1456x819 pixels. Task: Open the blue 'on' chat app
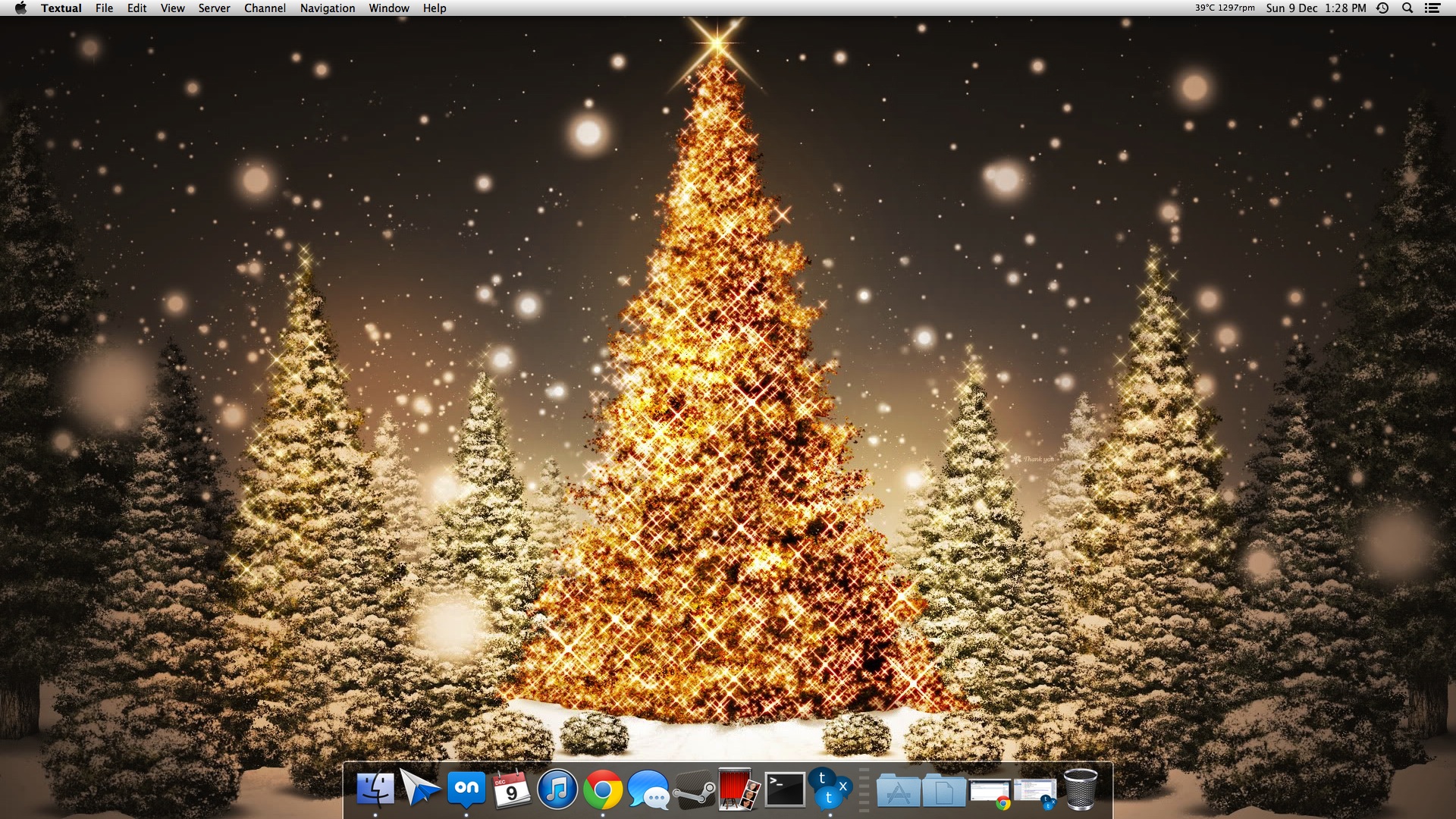[x=466, y=789]
